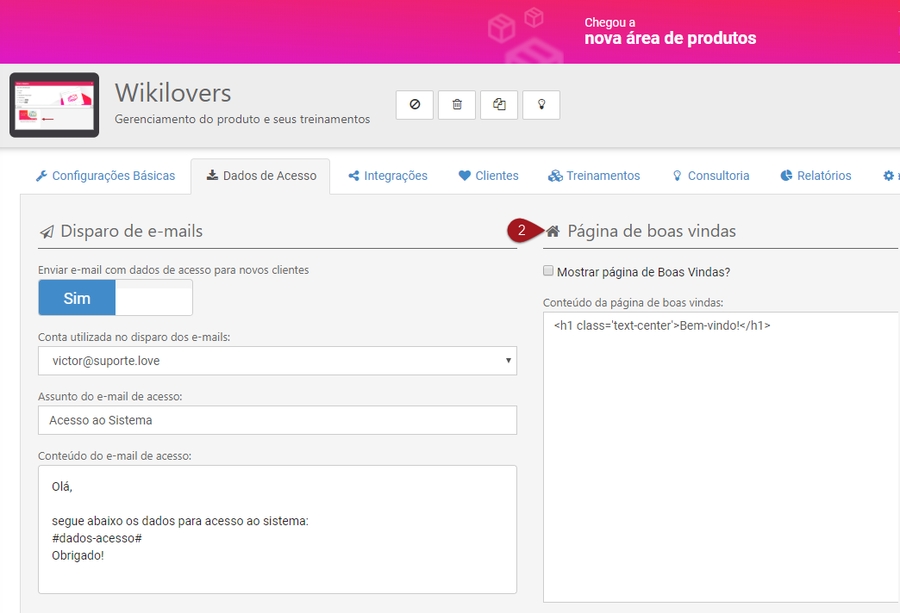Screen dimensions: 900x613
Task: Go to the Clientes tab
Action: 488,176
